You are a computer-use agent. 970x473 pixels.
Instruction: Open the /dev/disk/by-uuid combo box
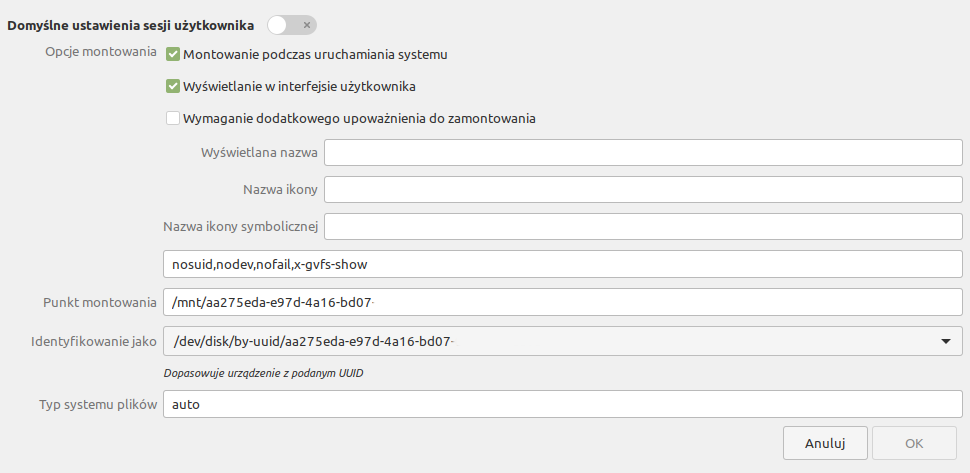[x=562, y=341]
